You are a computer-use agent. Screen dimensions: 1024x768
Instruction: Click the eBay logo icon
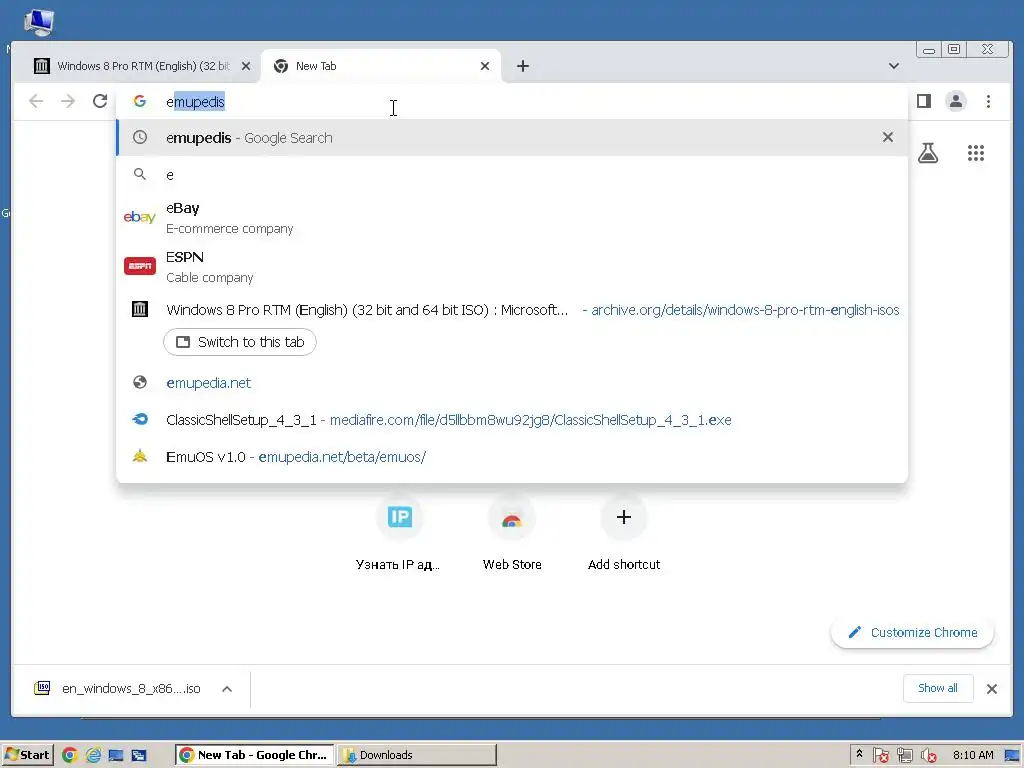coord(140,217)
